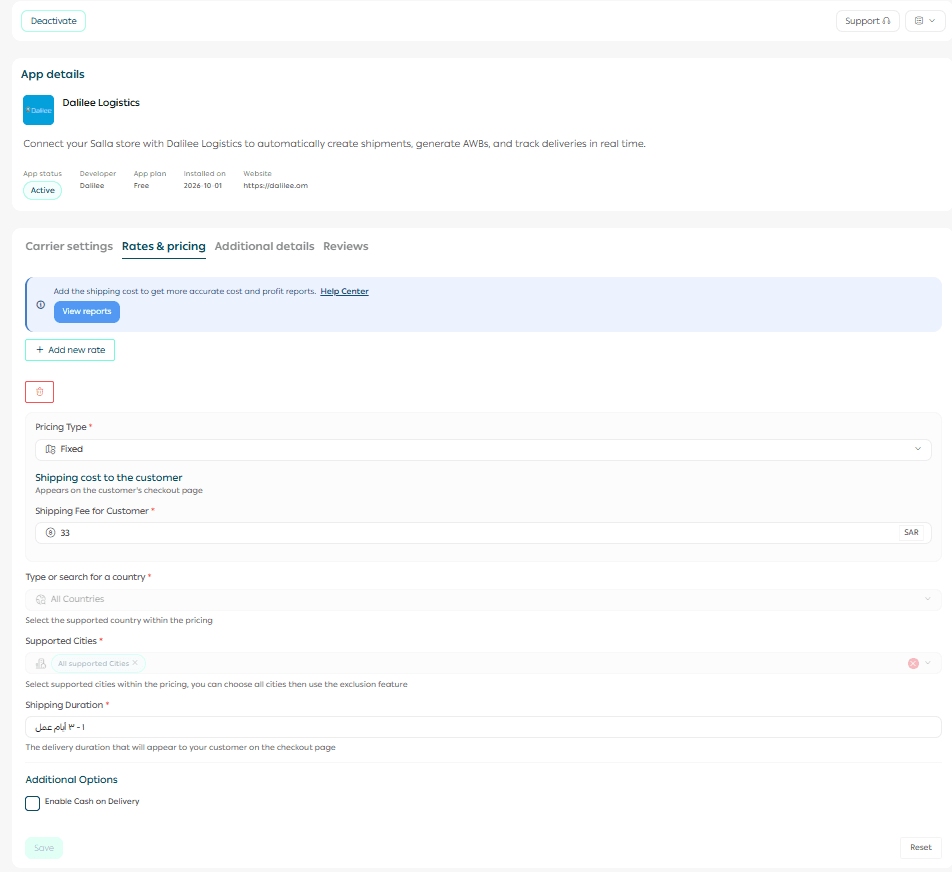Click the website address https://dalilee.om
This screenshot has height=872, width=952.
[x=276, y=186]
